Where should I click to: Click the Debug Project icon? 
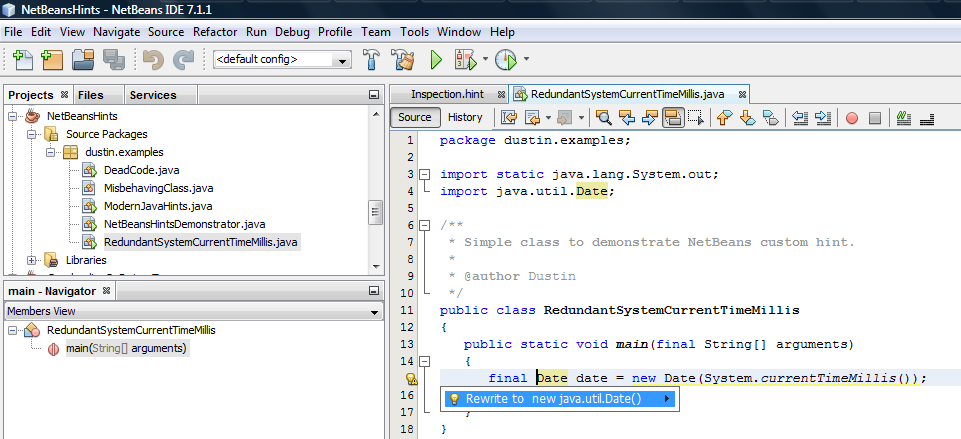465,59
